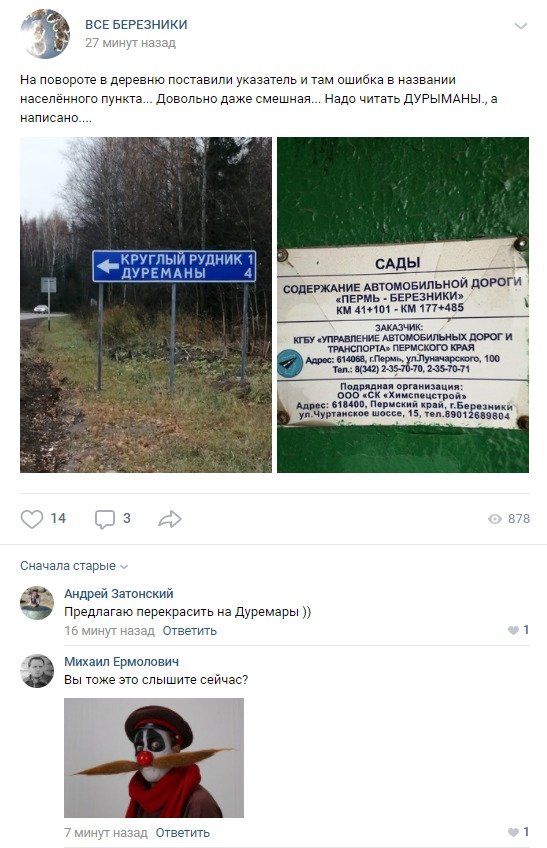547x848 pixels.
Task: Like Андрей Затонский's comment heart
Action: (x=513, y=630)
